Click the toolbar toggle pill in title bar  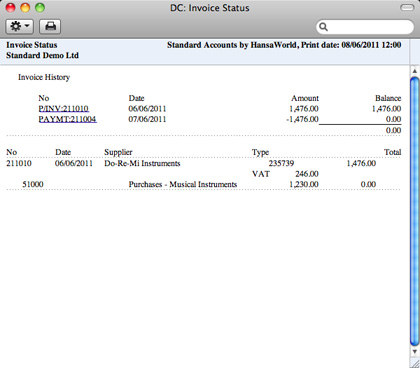point(407,7)
